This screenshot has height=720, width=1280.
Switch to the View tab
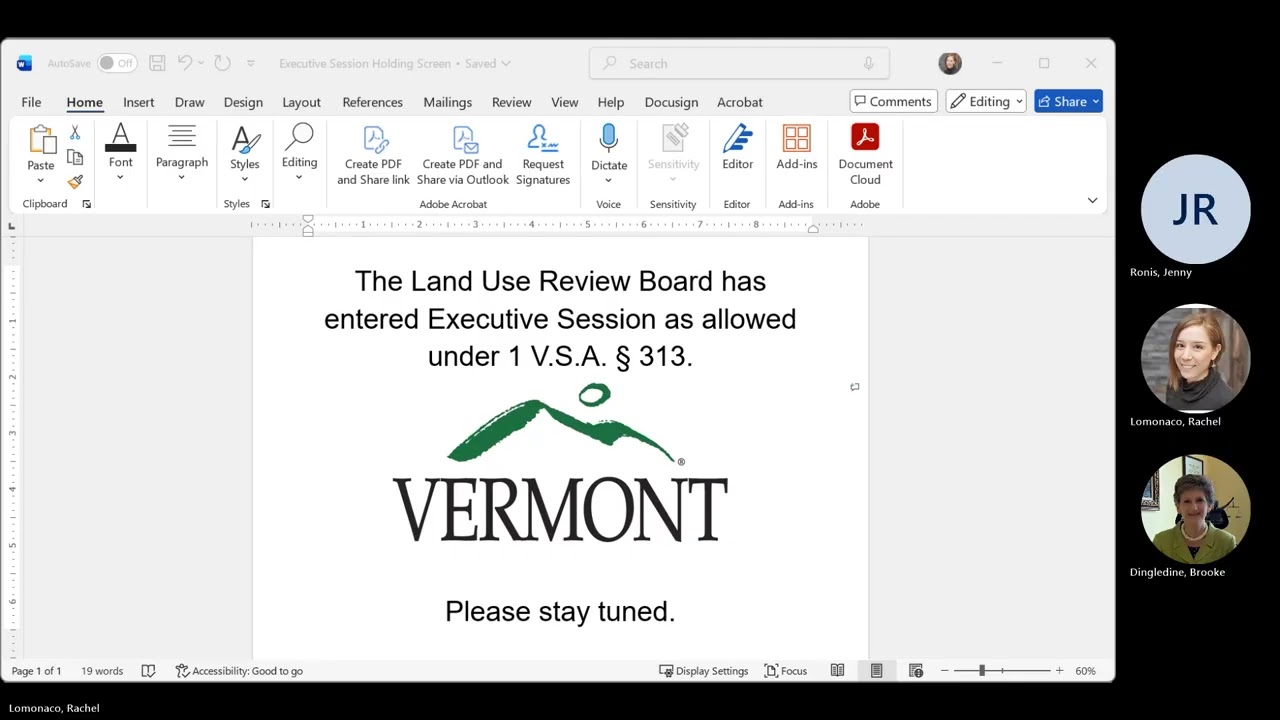pos(564,102)
